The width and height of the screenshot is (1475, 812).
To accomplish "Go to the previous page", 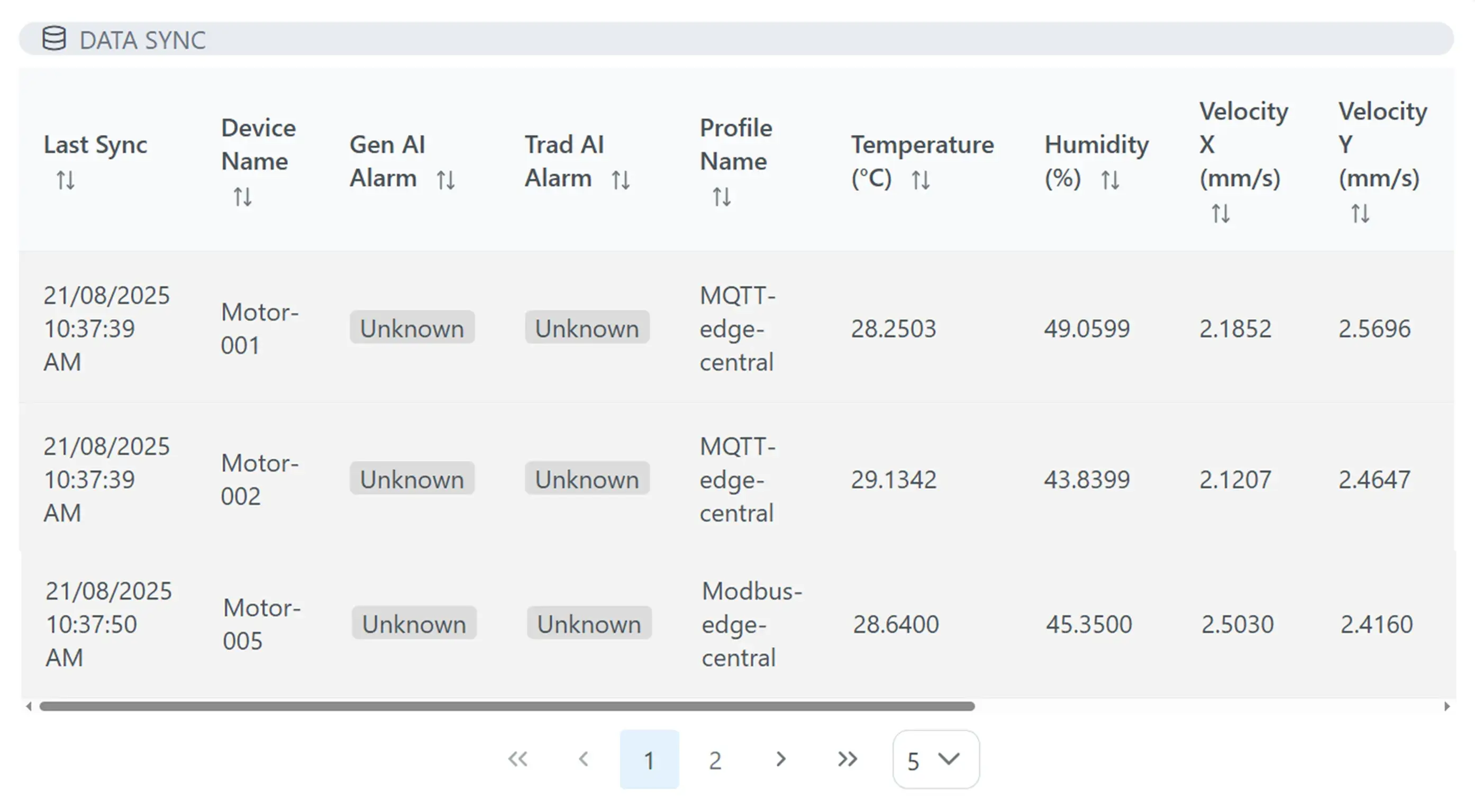I will 584,759.
